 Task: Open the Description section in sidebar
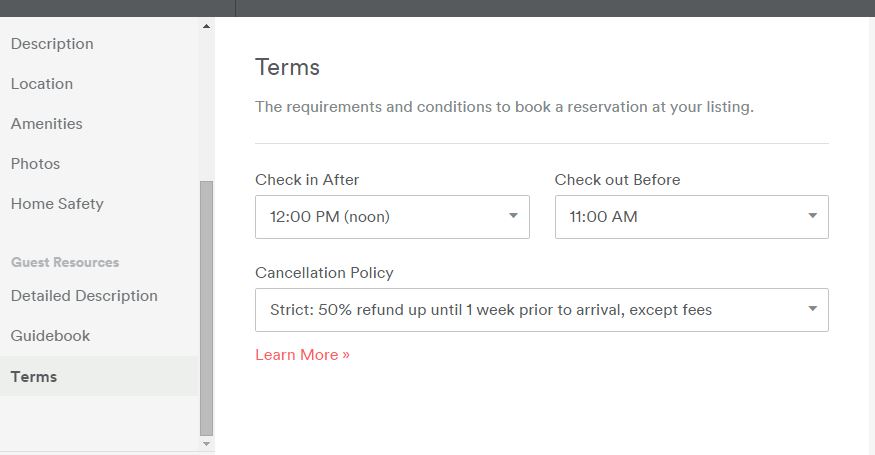(x=52, y=44)
